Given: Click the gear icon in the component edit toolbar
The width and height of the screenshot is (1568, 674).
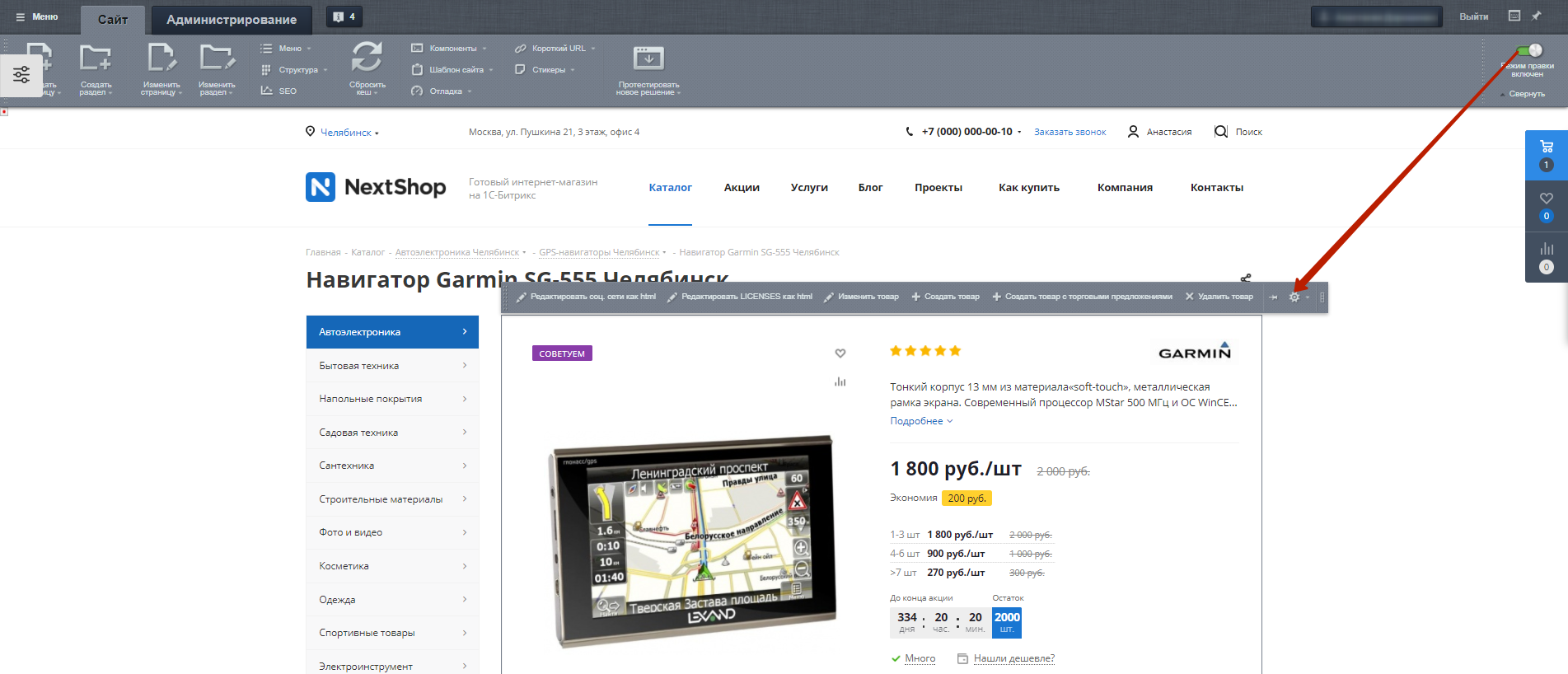Looking at the screenshot, I should [1294, 297].
